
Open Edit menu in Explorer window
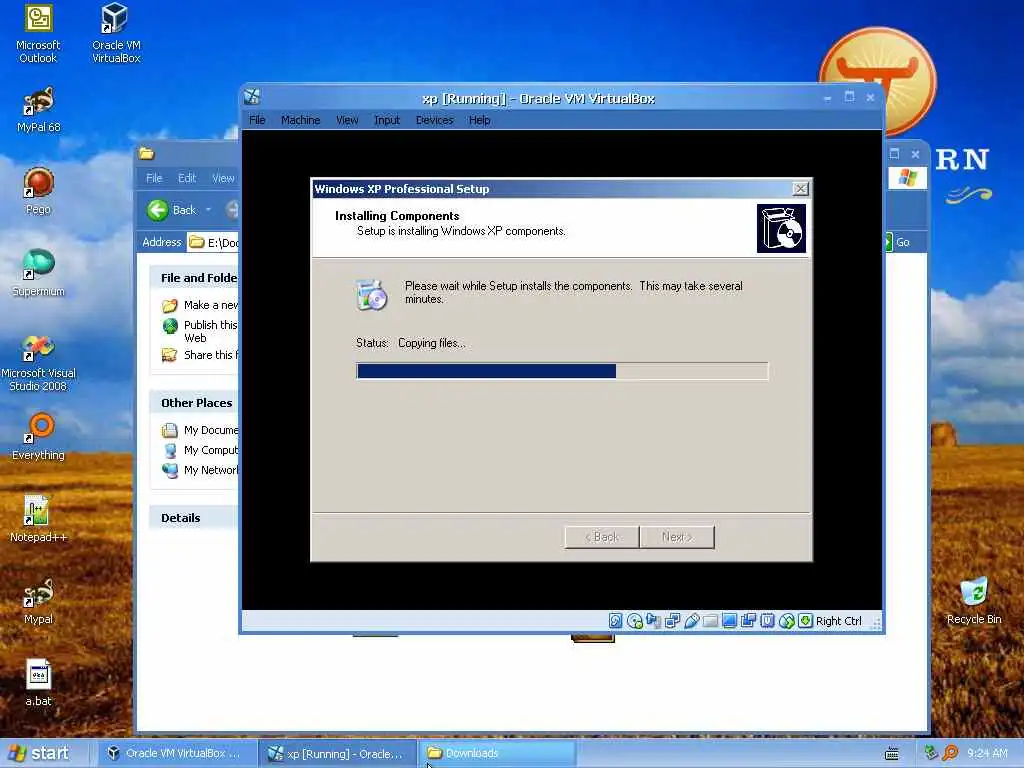tap(187, 178)
